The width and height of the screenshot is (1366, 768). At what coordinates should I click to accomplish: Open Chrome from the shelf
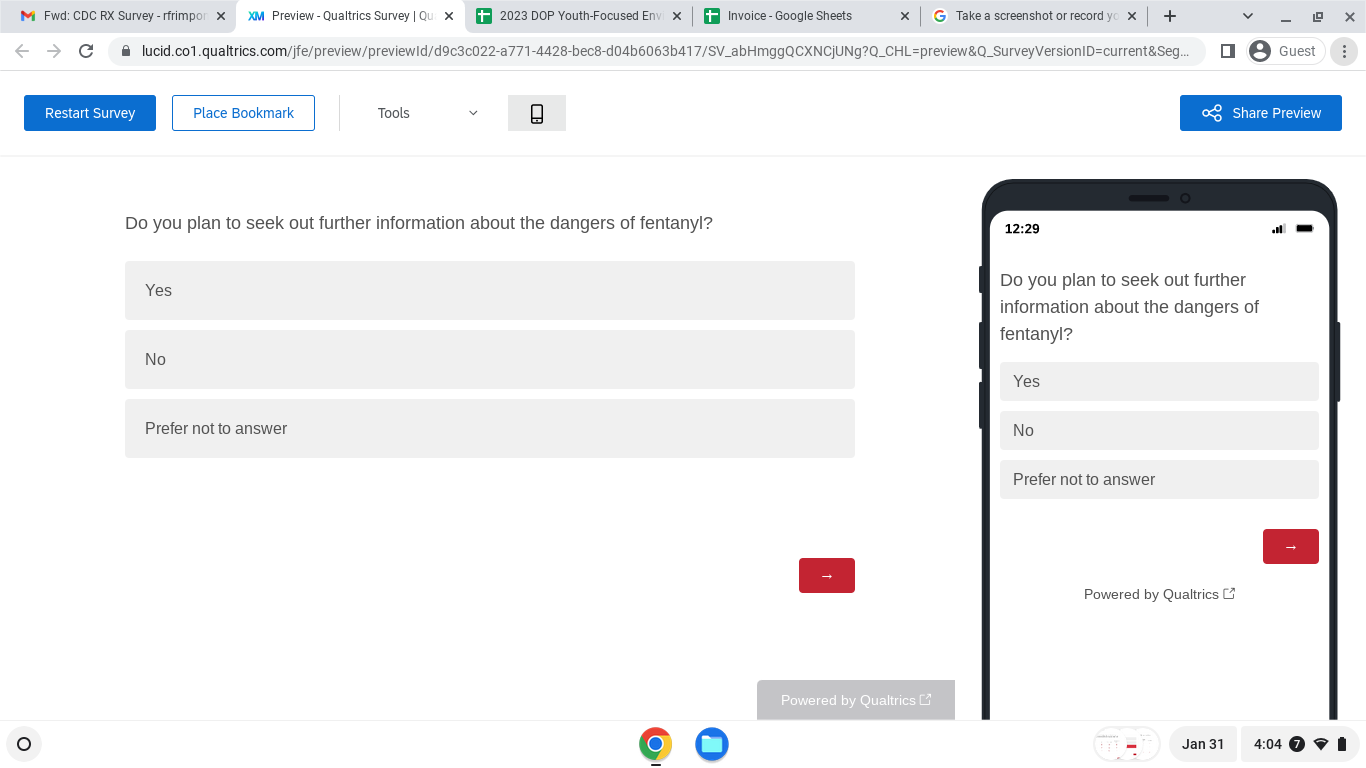point(655,744)
